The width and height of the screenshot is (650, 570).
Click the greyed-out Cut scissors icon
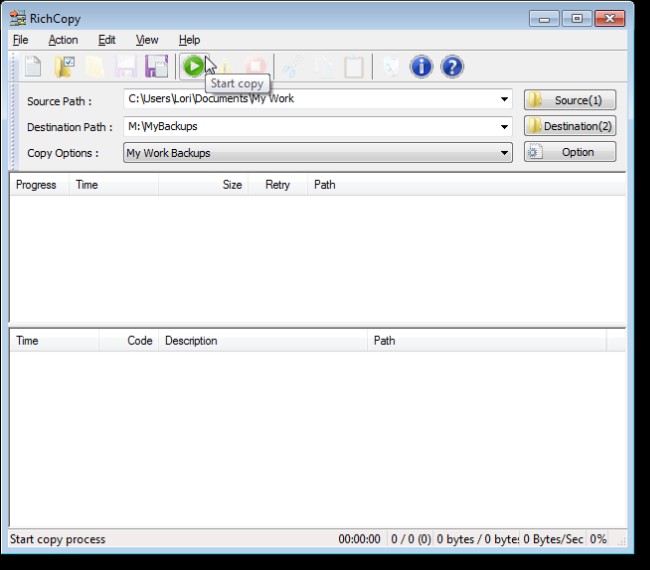coord(292,66)
